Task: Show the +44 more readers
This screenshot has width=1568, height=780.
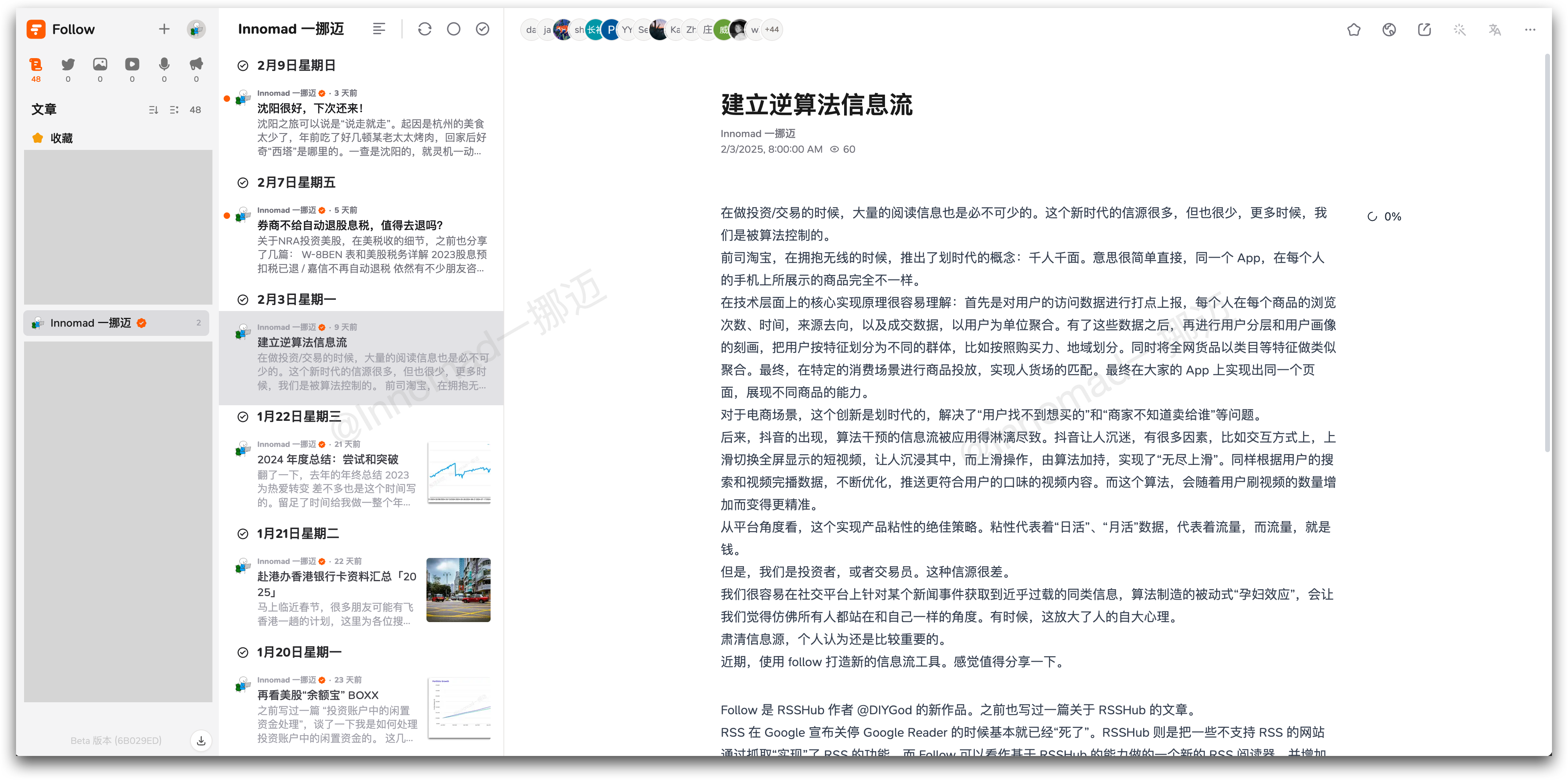Action: pos(772,29)
